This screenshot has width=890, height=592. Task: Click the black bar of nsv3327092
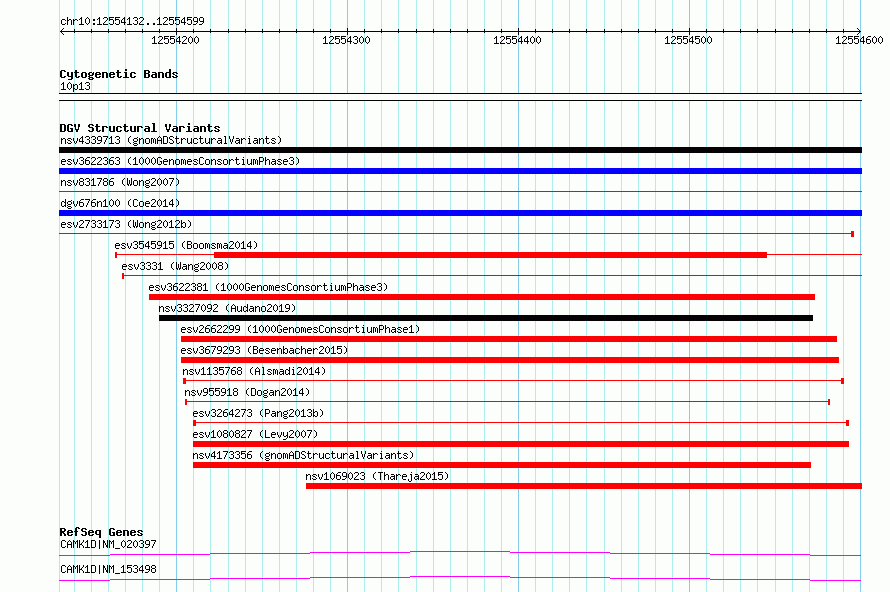click(x=486, y=318)
